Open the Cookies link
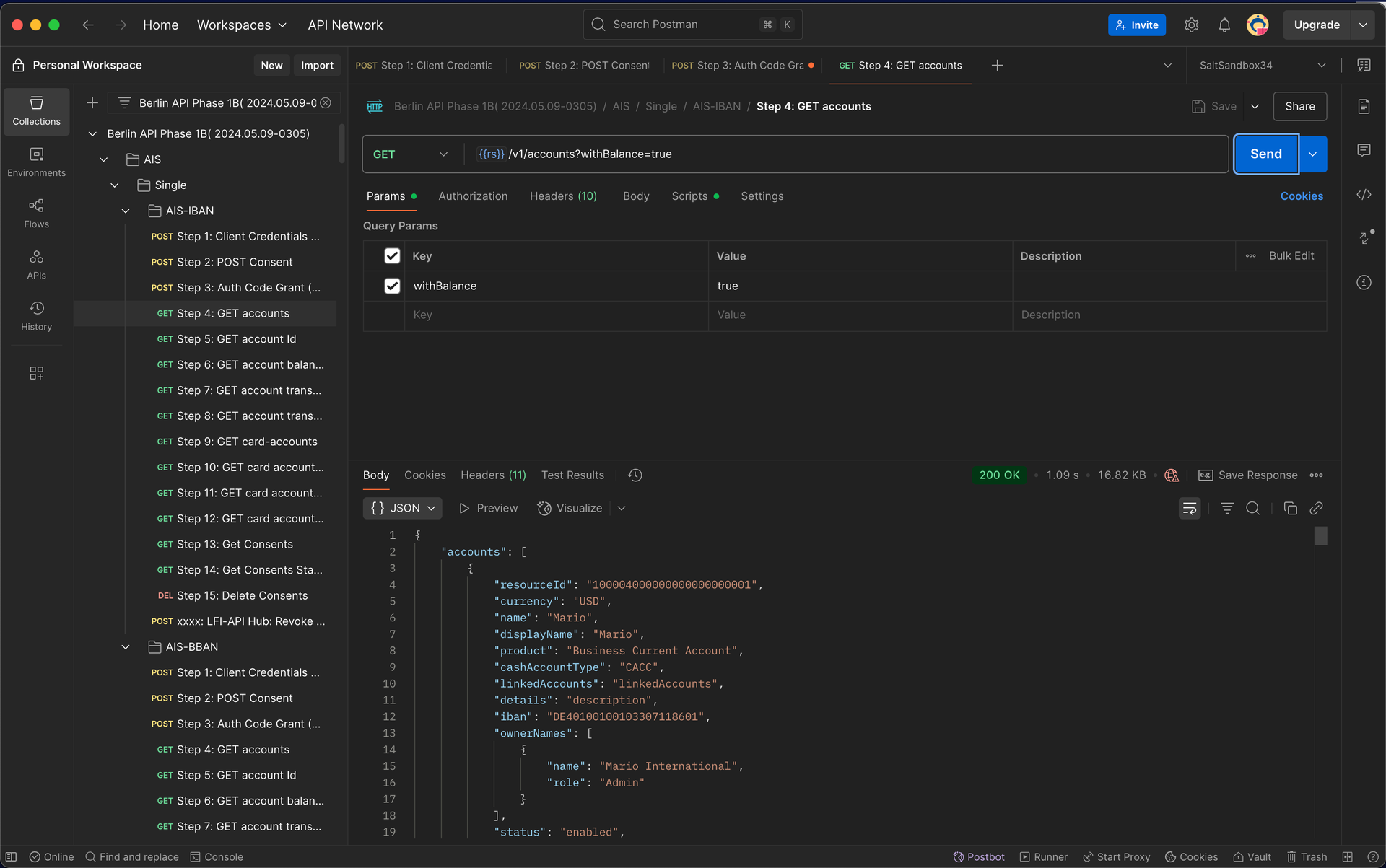 pos(1302,196)
